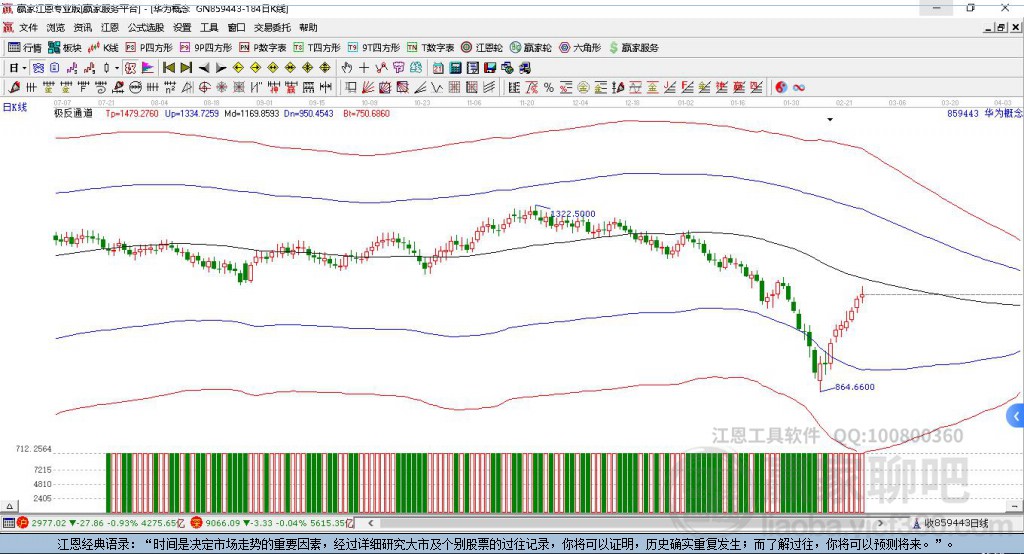The image size is (1024, 554).
Task: Click the 收859443日线 status text
Action: (x=955, y=523)
